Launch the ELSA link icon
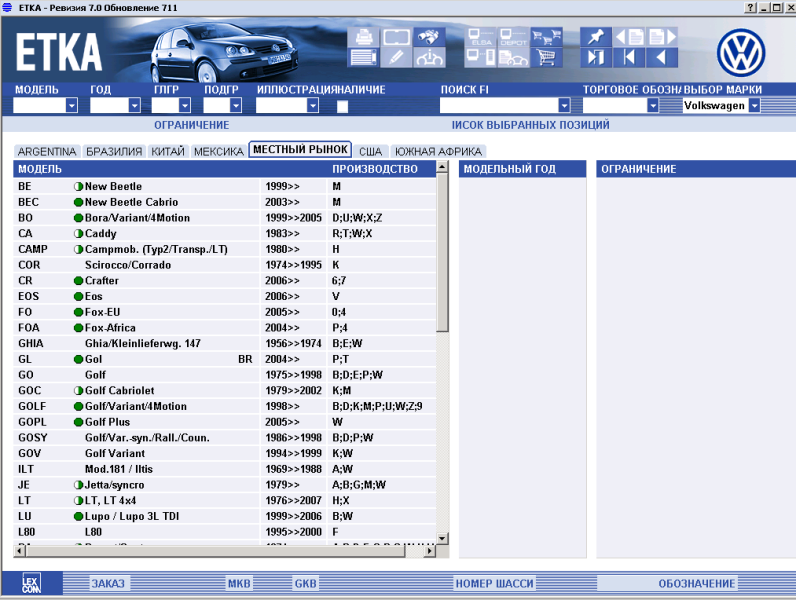796x600 pixels. (x=480, y=37)
